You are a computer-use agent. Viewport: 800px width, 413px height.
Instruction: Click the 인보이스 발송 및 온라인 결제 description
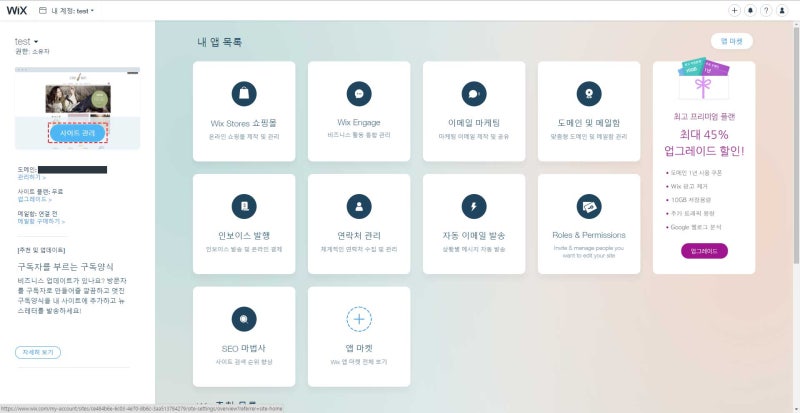244,250
